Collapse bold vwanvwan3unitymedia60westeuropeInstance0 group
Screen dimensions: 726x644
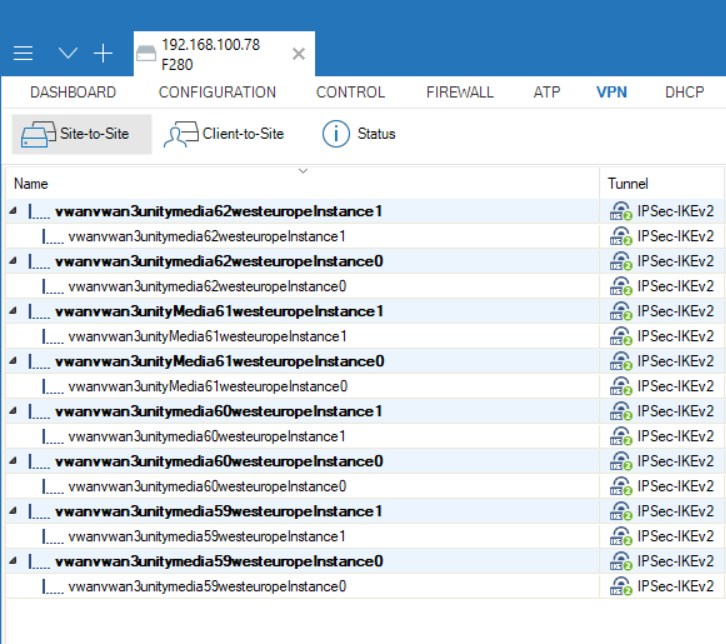[x=13, y=461]
